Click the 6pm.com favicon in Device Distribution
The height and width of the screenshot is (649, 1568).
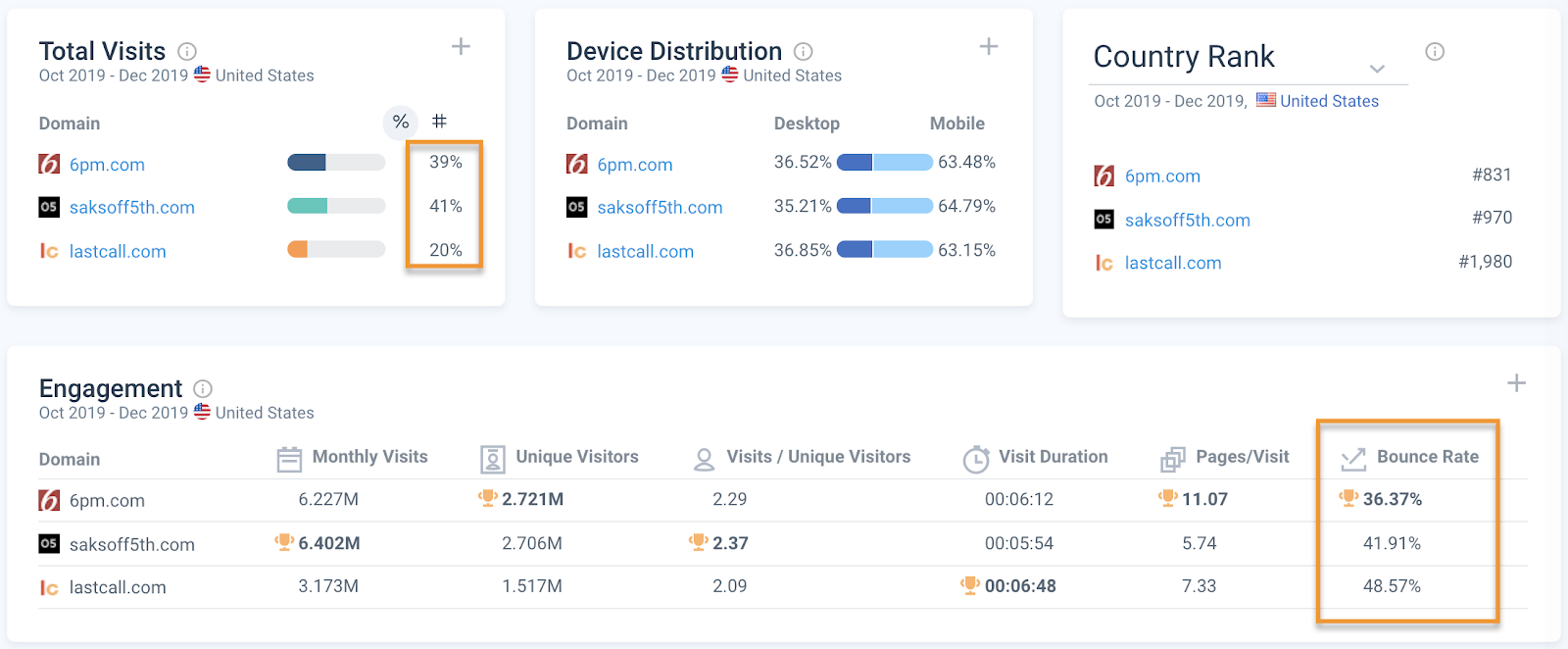577,164
